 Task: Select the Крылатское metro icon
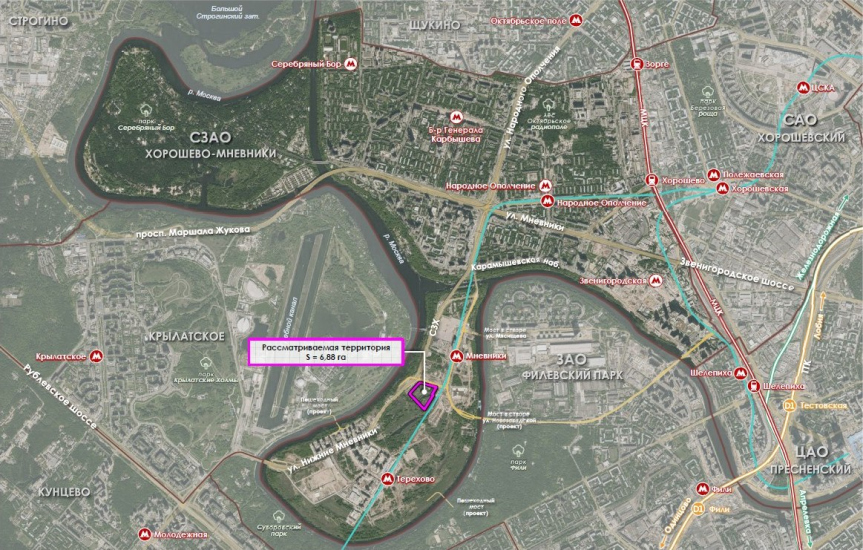coord(97,357)
